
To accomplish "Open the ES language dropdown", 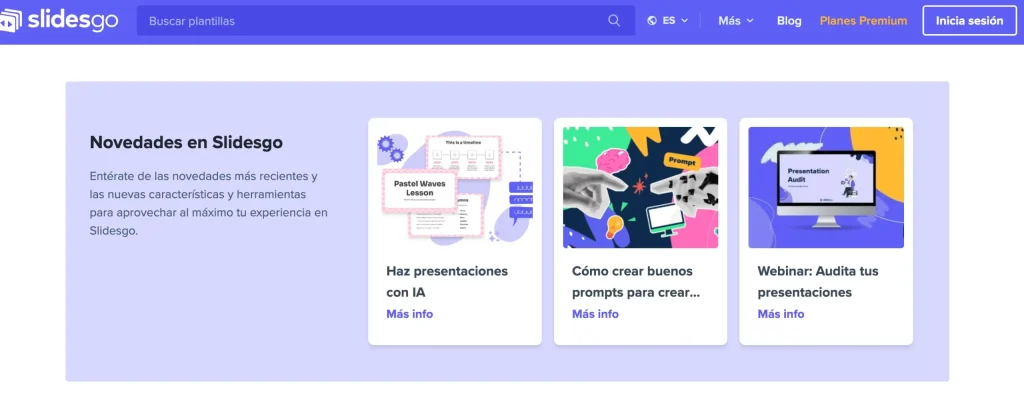I will [x=668, y=21].
